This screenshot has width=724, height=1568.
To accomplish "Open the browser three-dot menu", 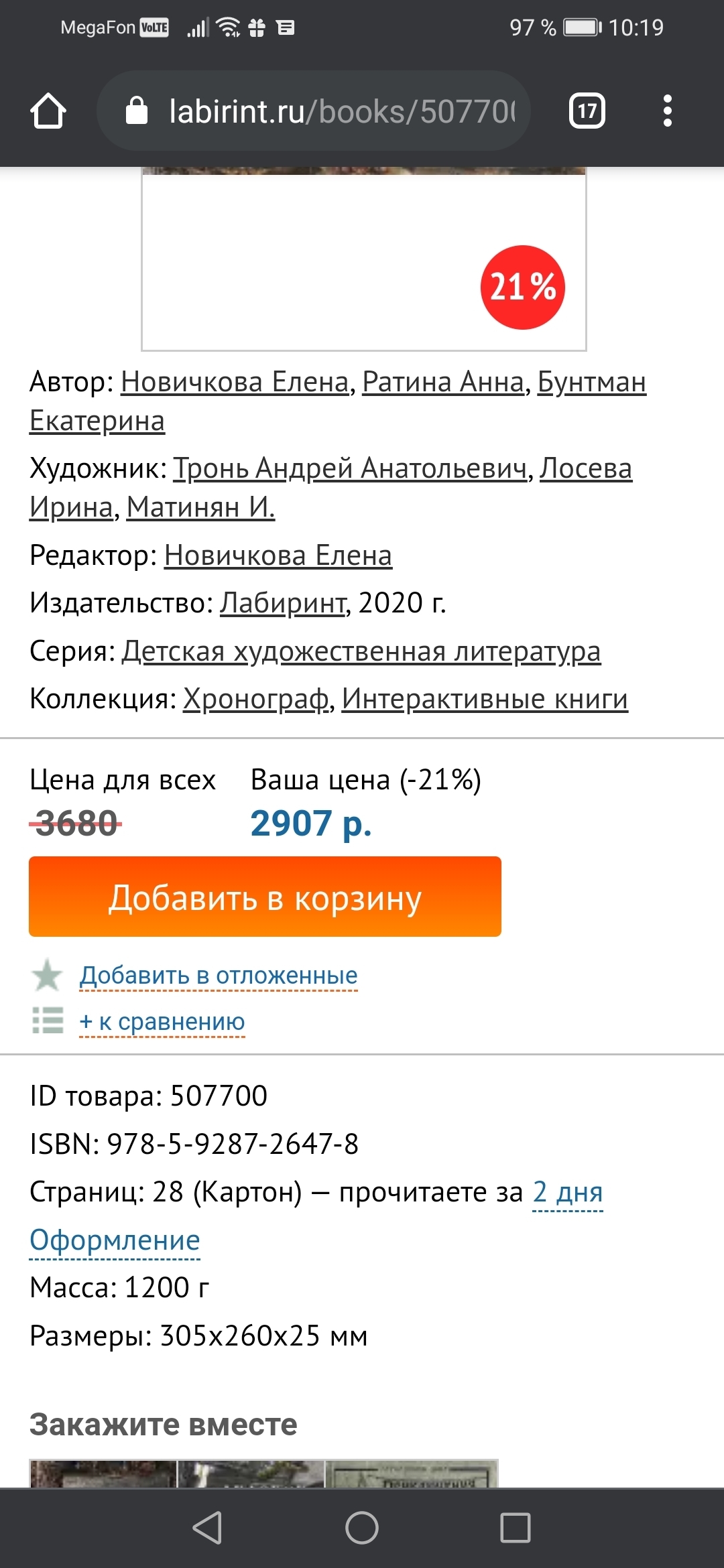I will pos(667,111).
